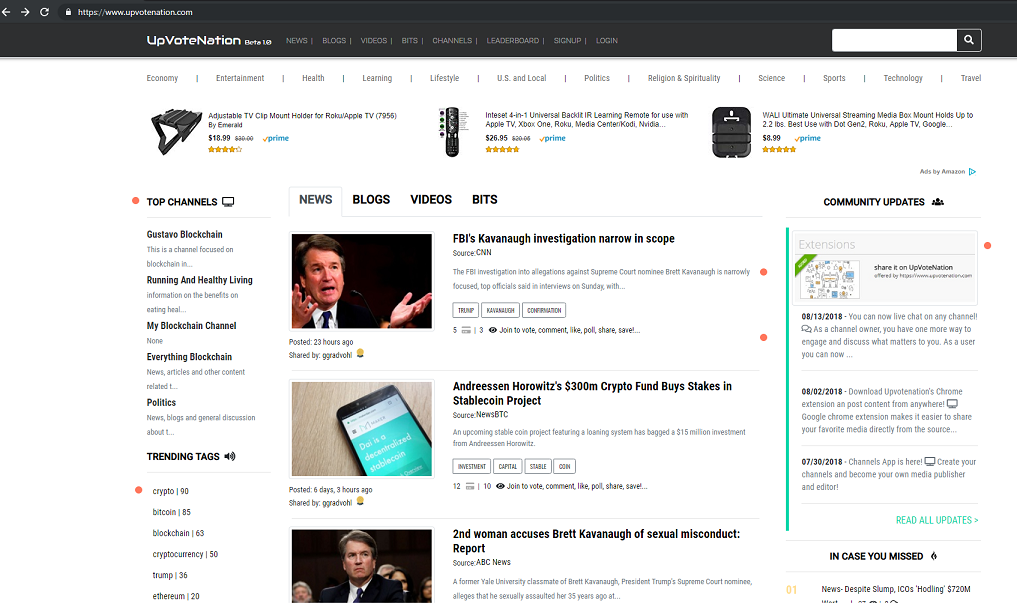Click the browser forward arrow
Image resolution: width=1017 pixels, height=604 pixels.
25,12
